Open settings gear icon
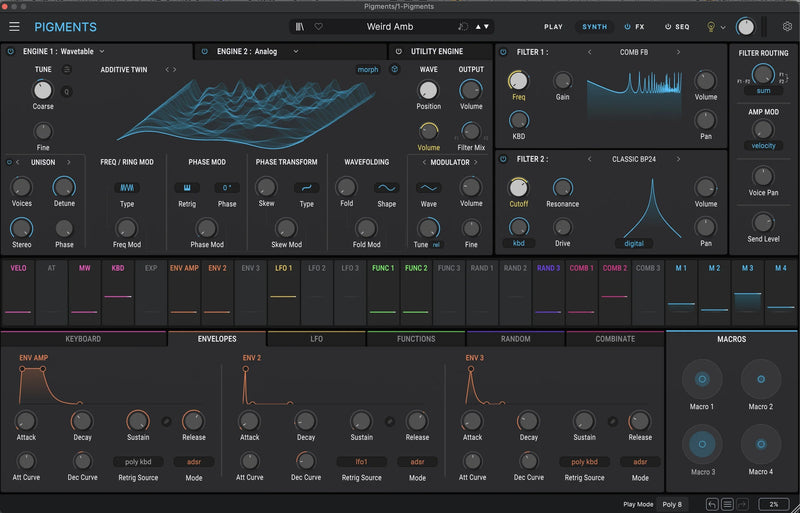Viewport: 800px width, 513px height. (x=787, y=27)
